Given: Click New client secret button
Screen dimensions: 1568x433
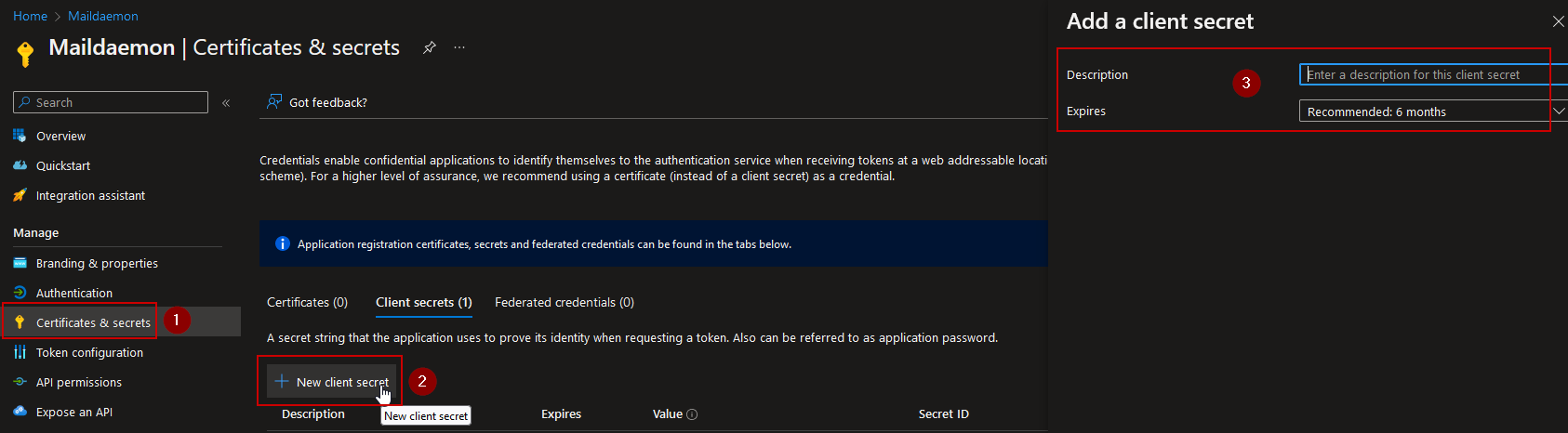Looking at the screenshot, I should (x=332, y=382).
